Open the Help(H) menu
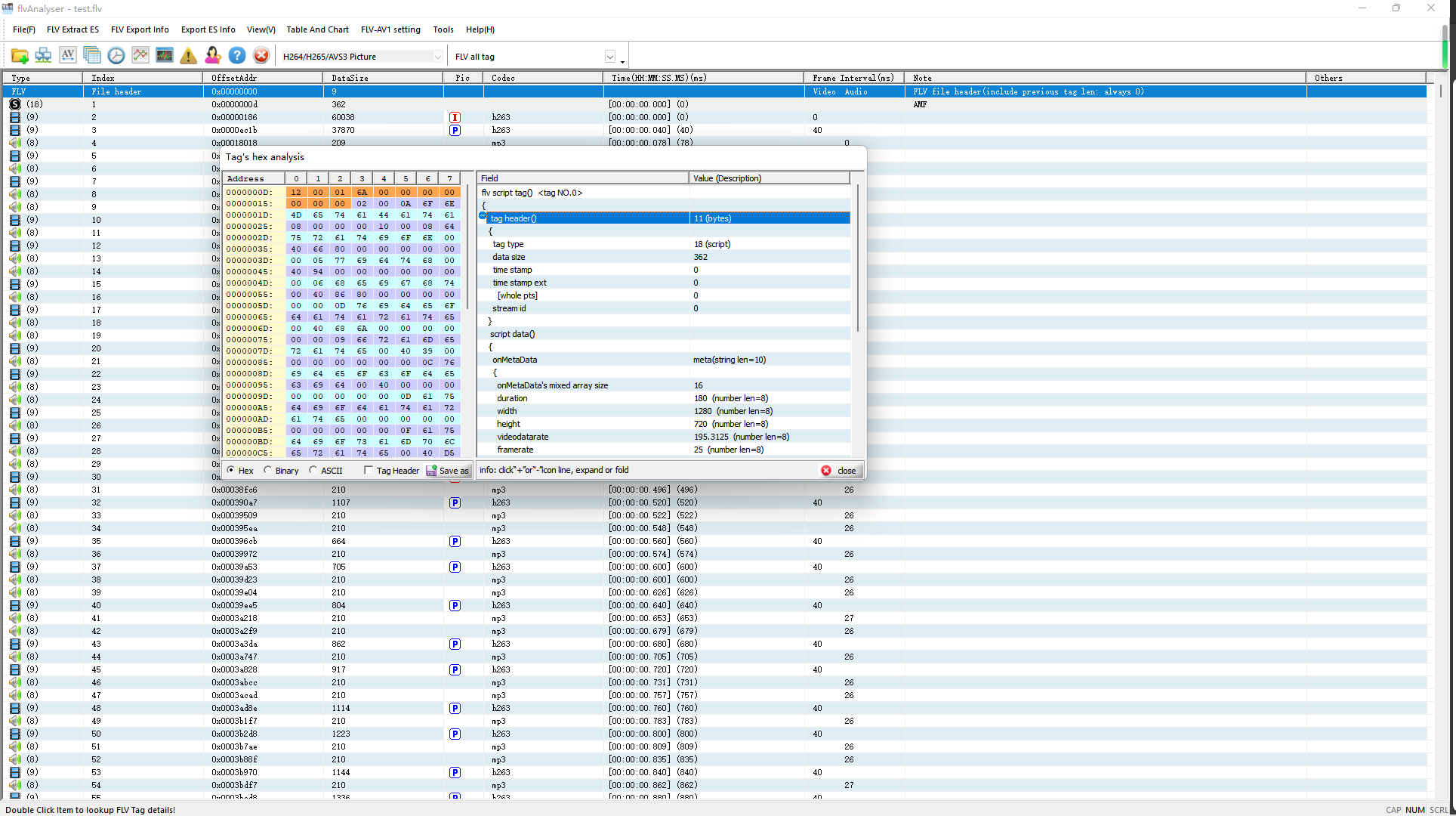1456x816 pixels. pyautogui.click(x=480, y=29)
